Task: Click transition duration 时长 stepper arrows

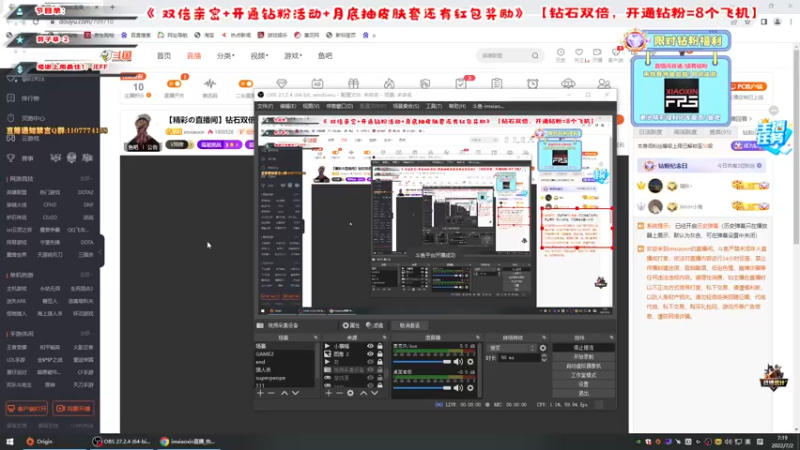Action: tap(544, 358)
